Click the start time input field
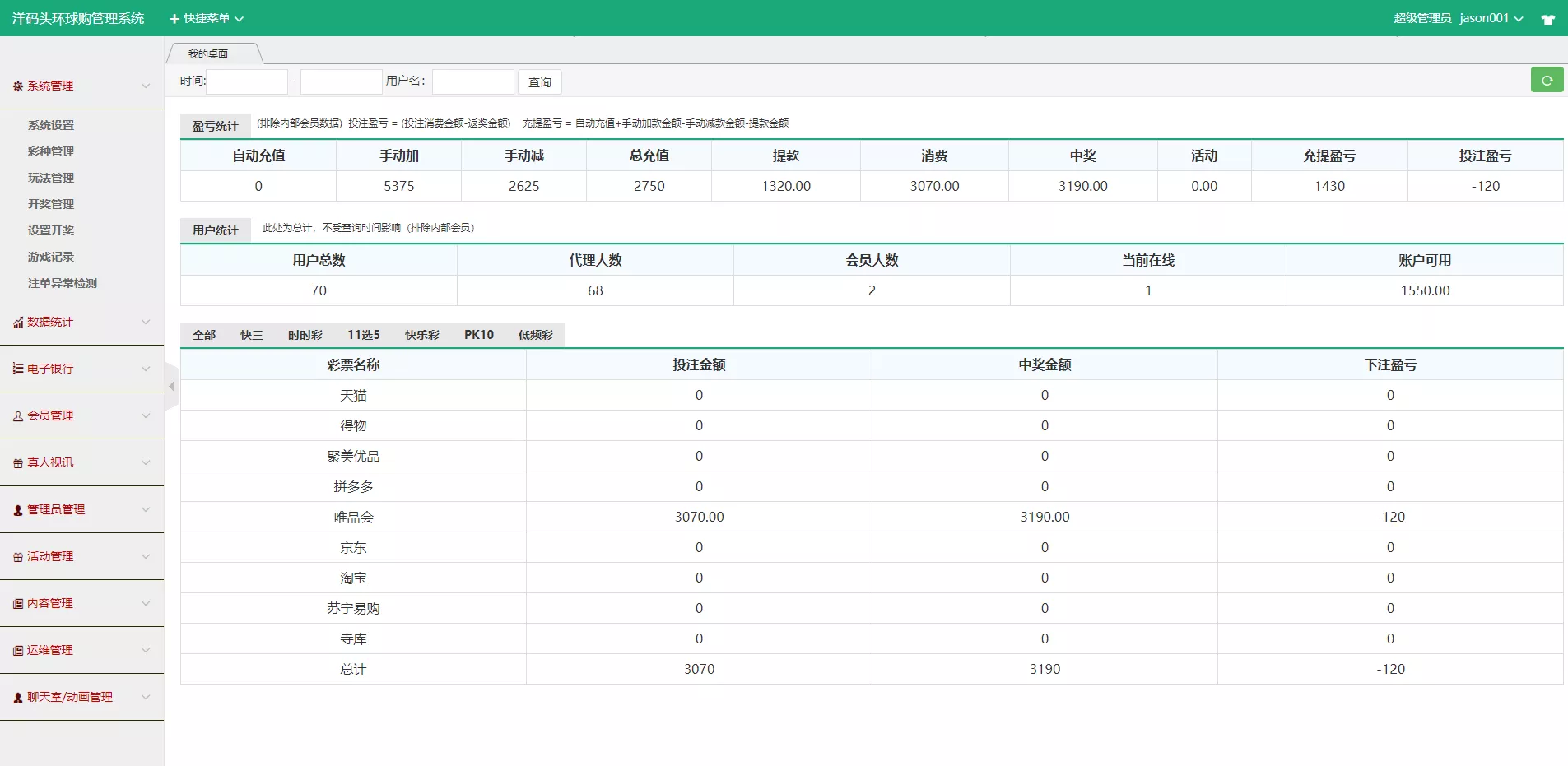1568x766 pixels. tap(247, 81)
